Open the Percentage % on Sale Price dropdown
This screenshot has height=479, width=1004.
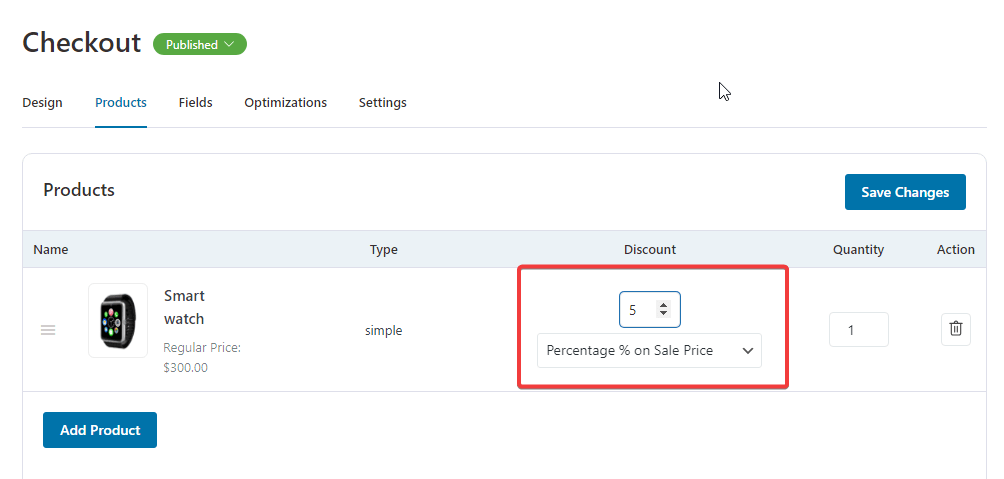pos(649,350)
